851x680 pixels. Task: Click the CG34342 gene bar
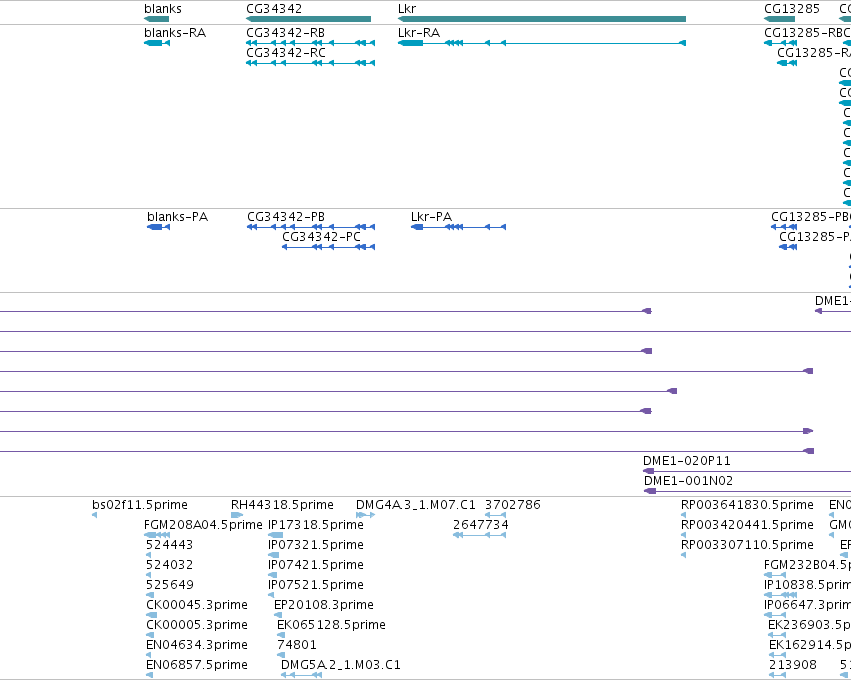coord(308,19)
